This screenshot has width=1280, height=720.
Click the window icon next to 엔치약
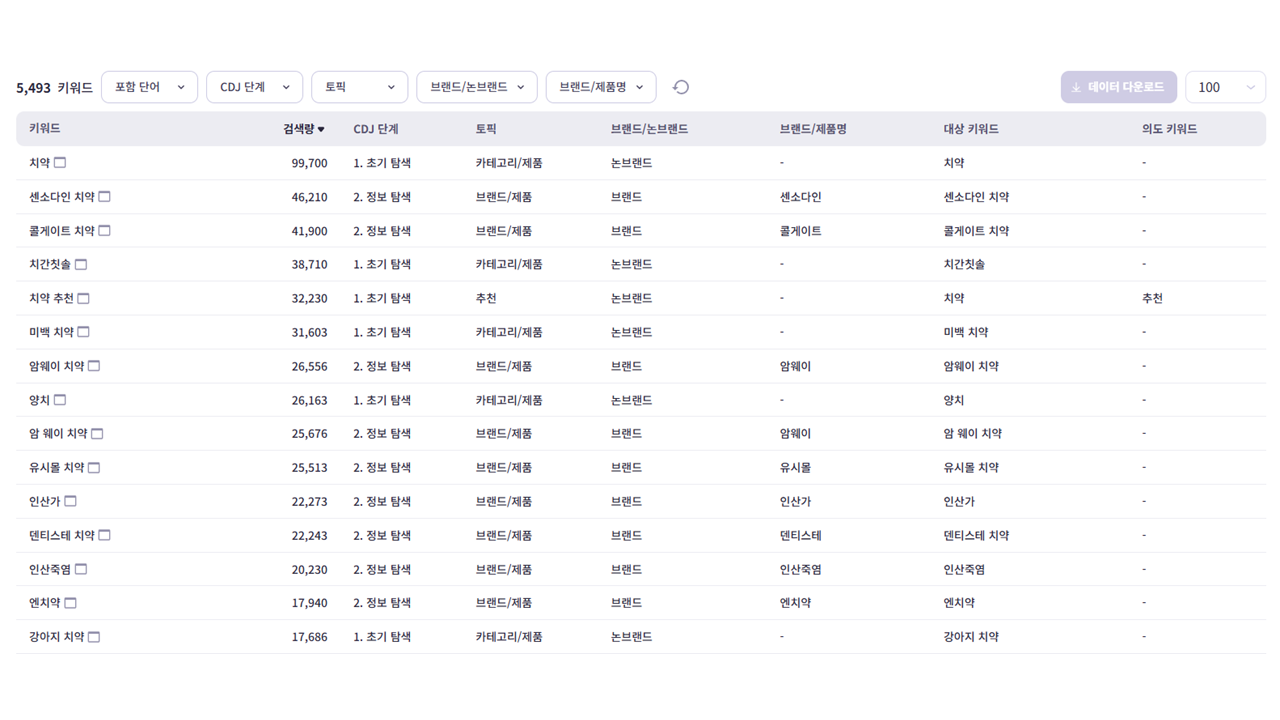[70, 603]
